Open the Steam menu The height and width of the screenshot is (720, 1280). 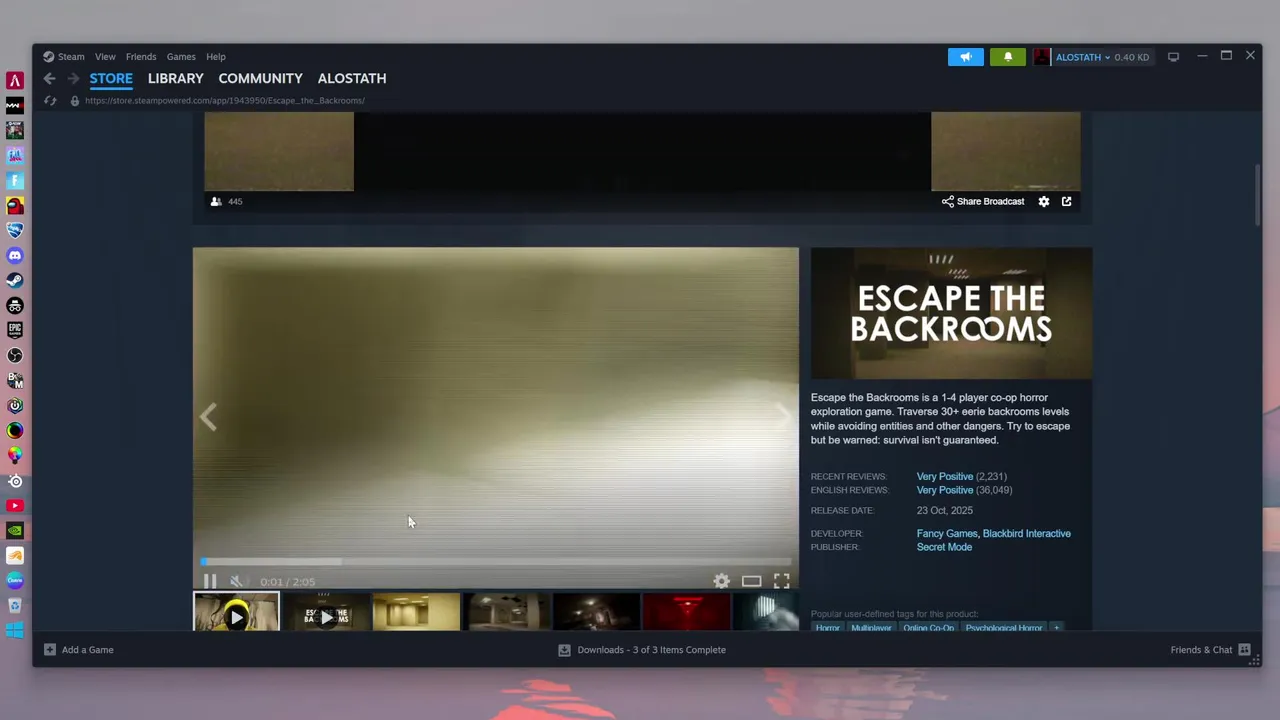pos(64,57)
